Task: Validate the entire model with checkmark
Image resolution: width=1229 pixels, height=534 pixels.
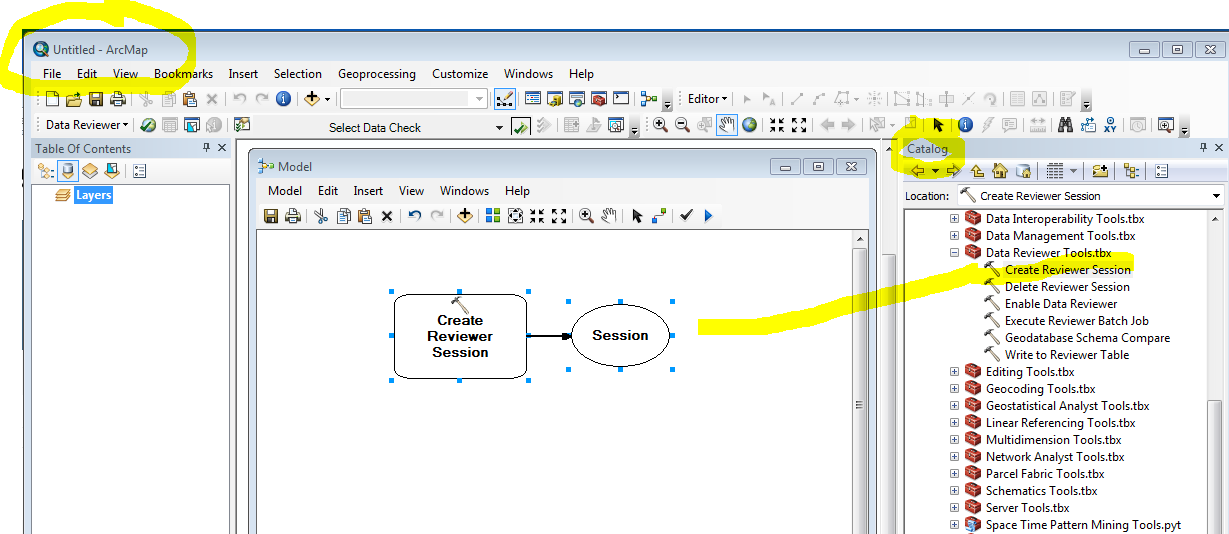Action: pyautogui.click(x=686, y=215)
